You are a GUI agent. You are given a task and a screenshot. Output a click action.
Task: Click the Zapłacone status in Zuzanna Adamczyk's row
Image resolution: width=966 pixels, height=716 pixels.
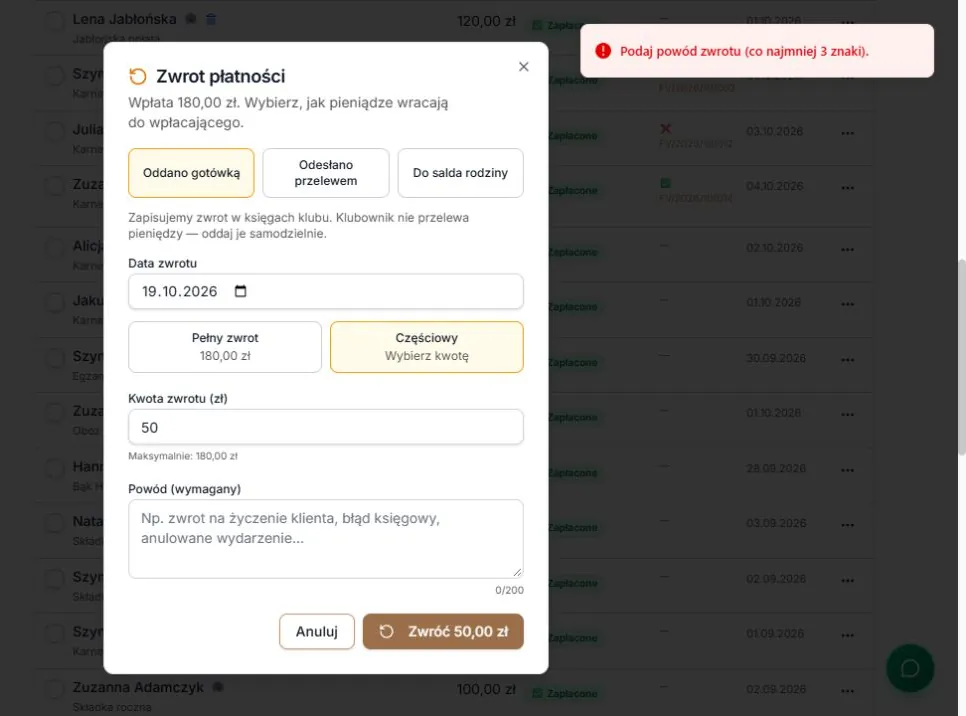565,693
